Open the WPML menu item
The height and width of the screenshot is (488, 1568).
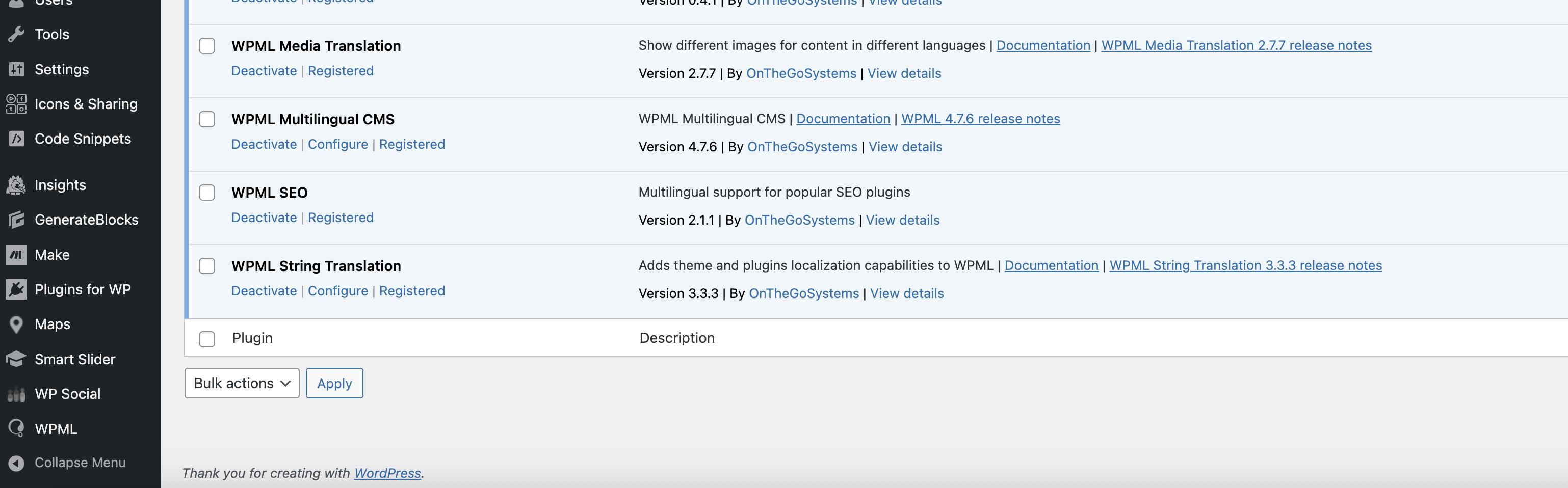click(56, 429)
